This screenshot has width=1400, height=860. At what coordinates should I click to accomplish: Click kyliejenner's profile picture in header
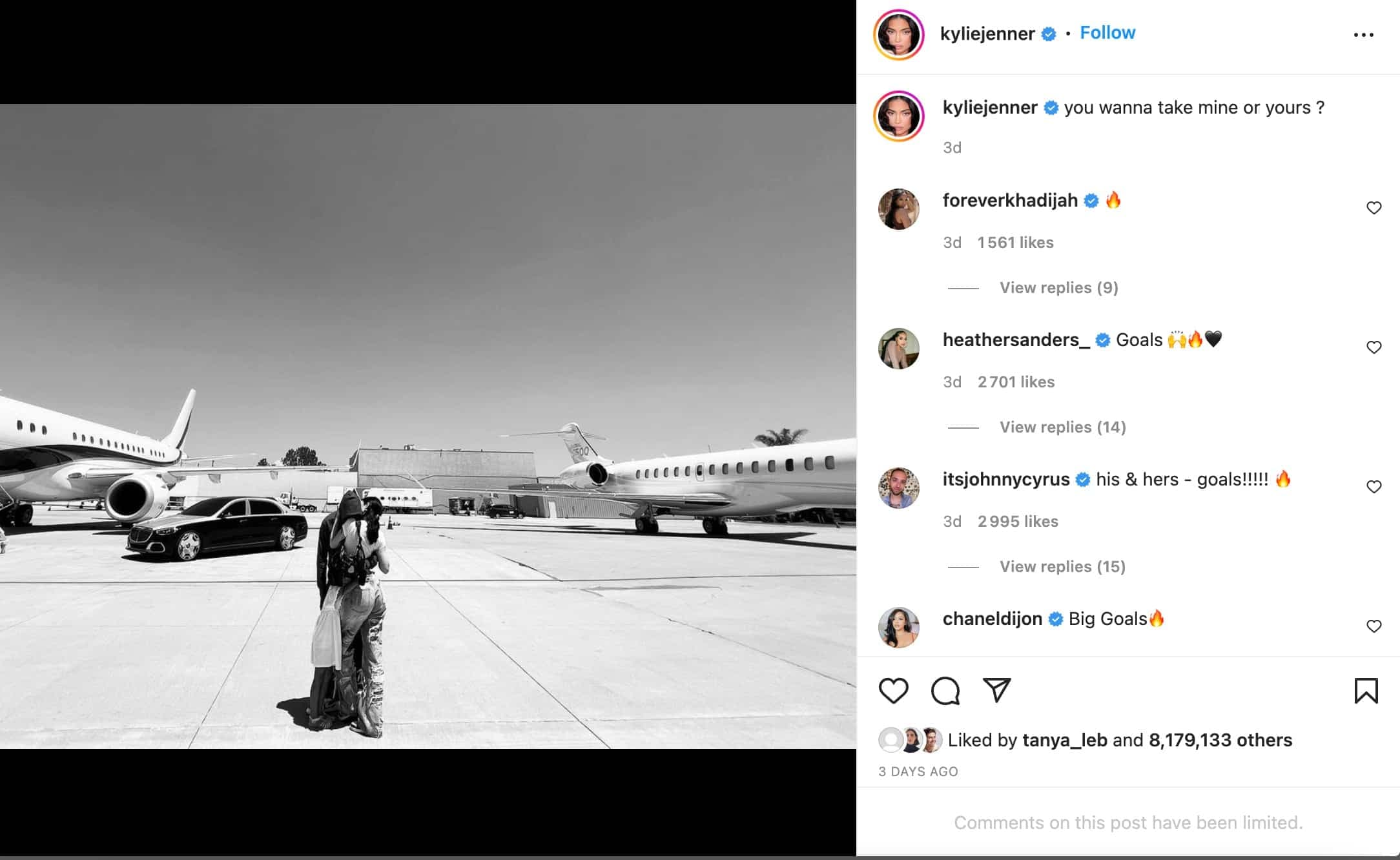(899, 35)
